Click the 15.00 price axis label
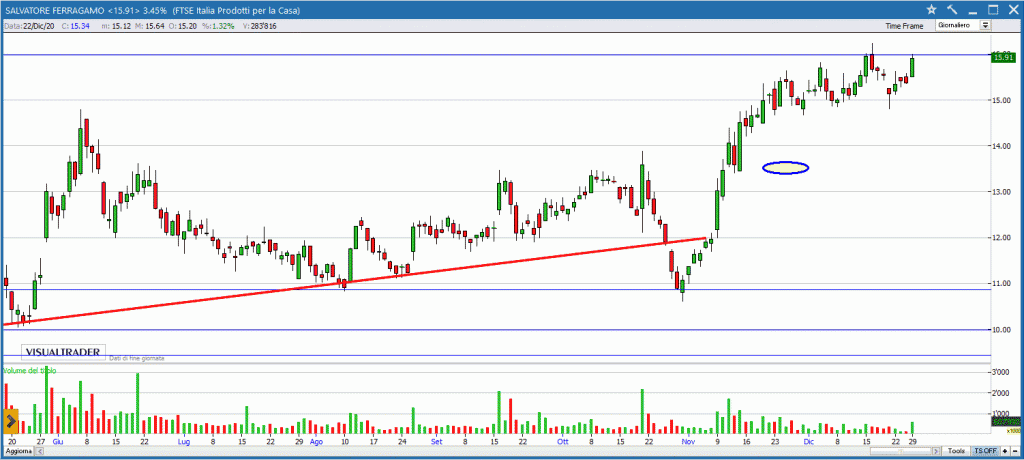The image size is (1024, 460). 1001,101
